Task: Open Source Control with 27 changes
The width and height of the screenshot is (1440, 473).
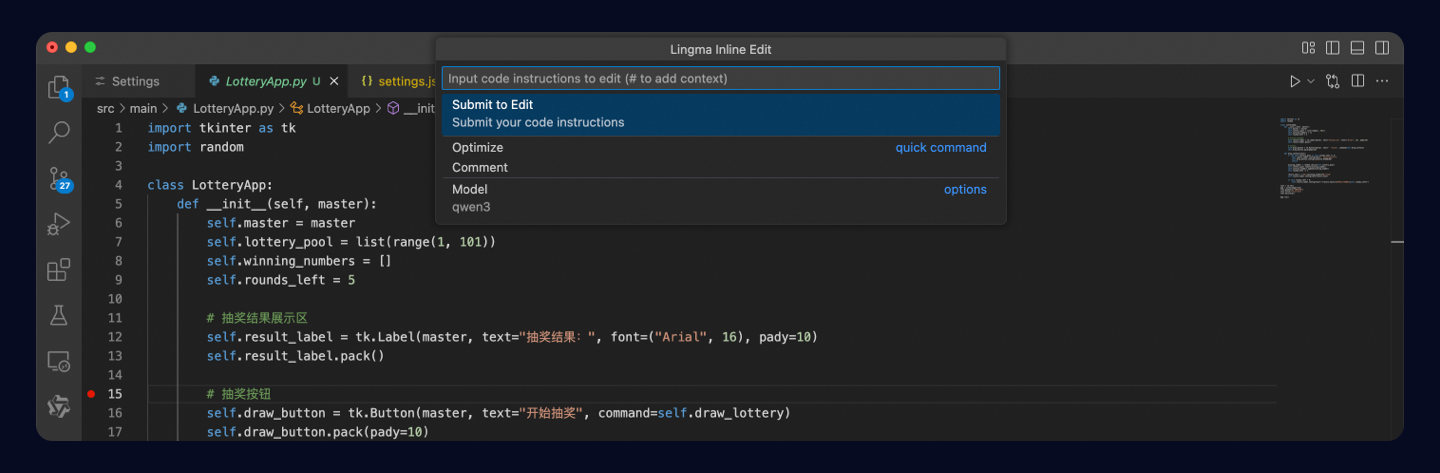Action: click(x=59, y=178)
